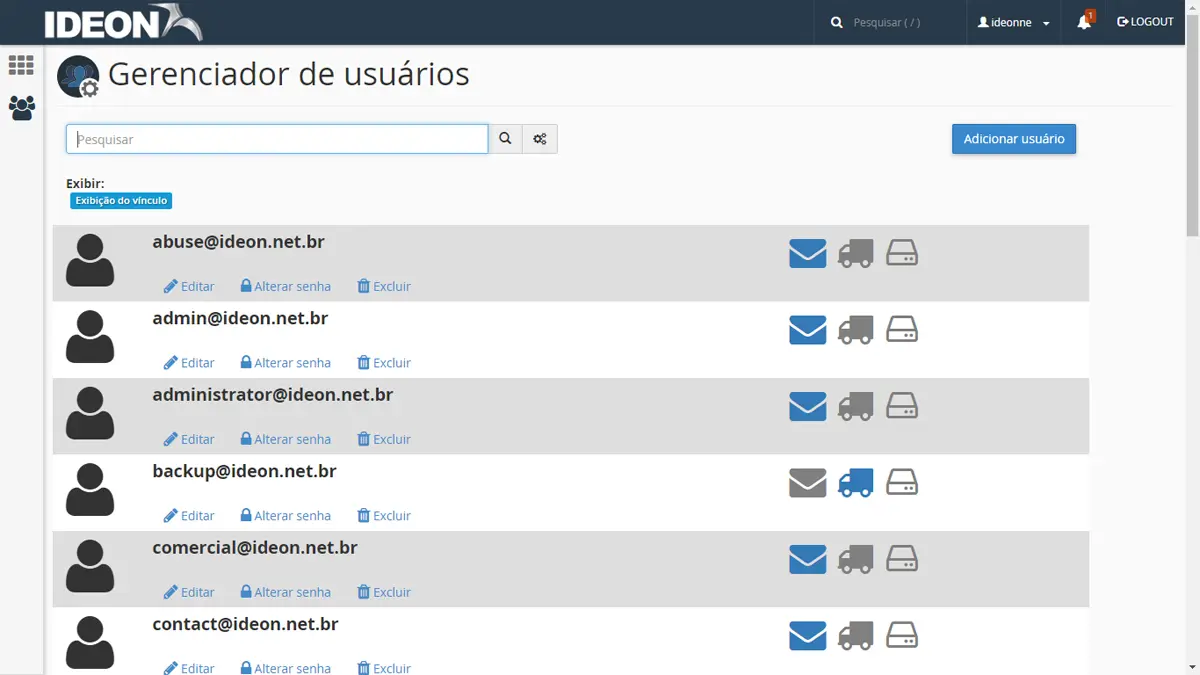
Task: Click the truck icon for admin@ideon.net.br
Action: pyautogui.click(x=855, y=330)
